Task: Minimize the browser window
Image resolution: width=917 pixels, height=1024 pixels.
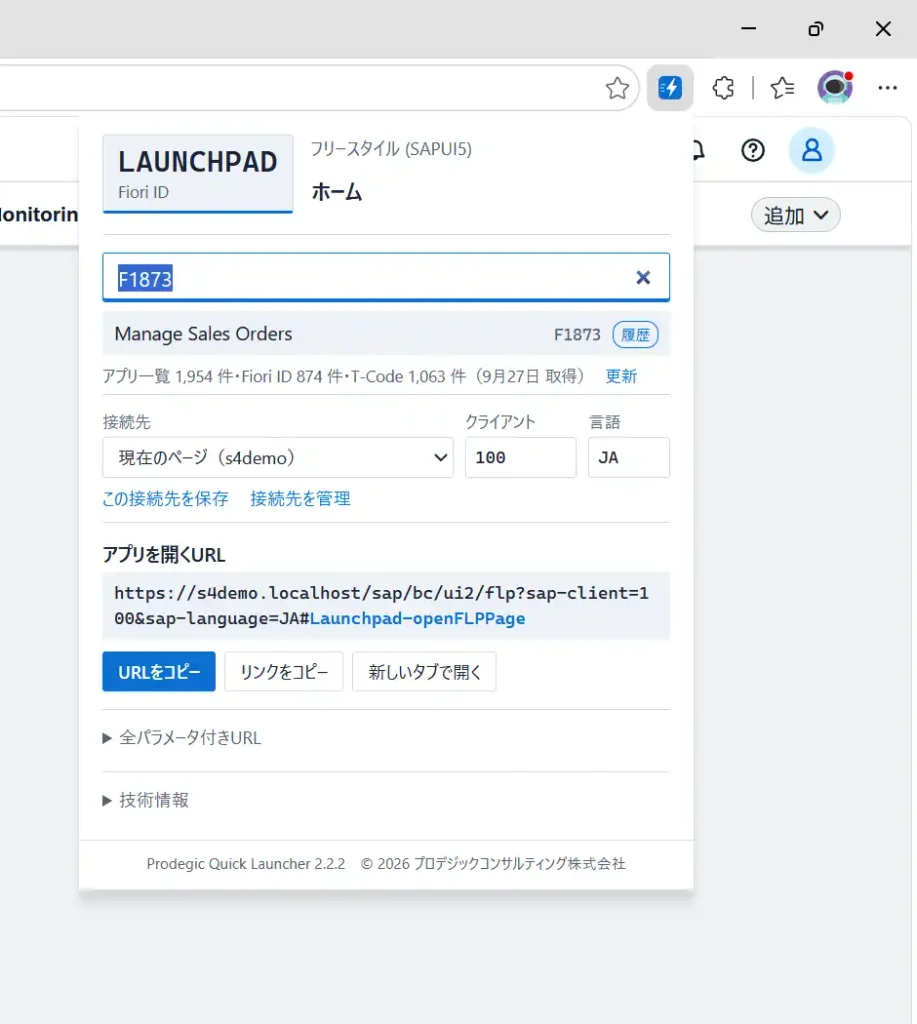Action: pos(748,29)
